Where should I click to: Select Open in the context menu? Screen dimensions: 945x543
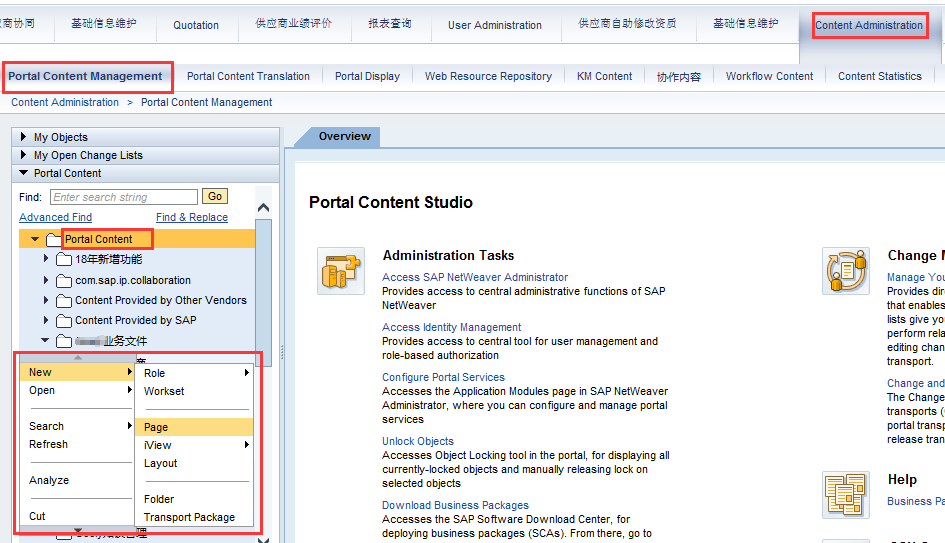click(77, 391)
